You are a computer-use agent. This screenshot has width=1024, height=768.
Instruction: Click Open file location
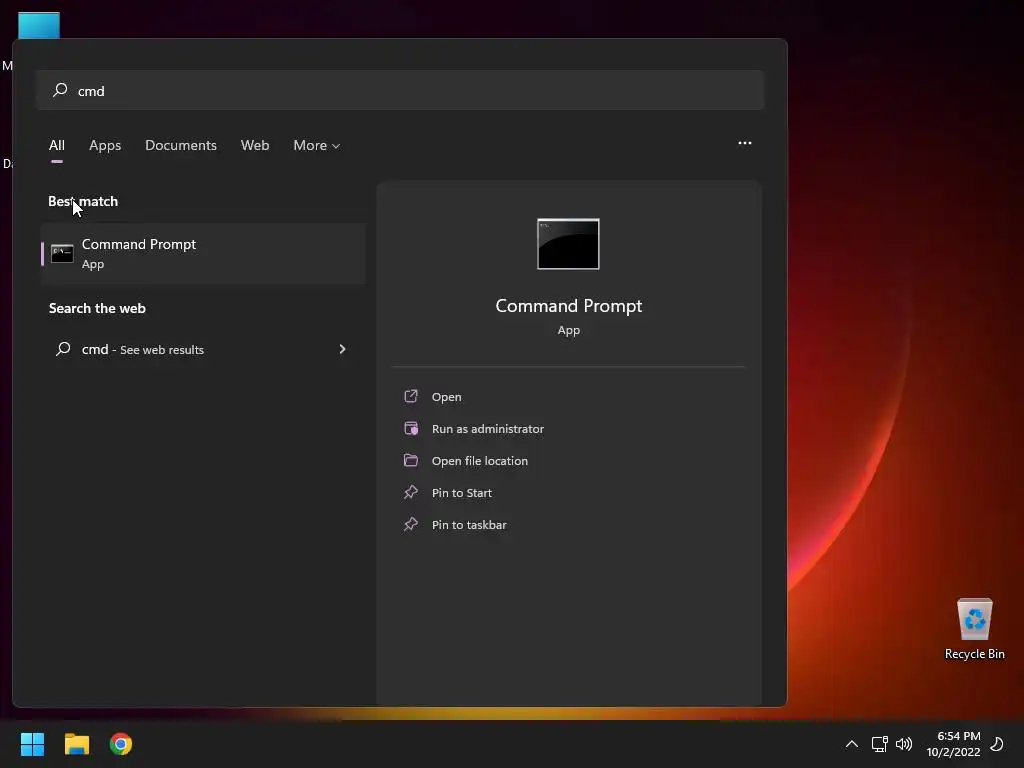[480, 461]
